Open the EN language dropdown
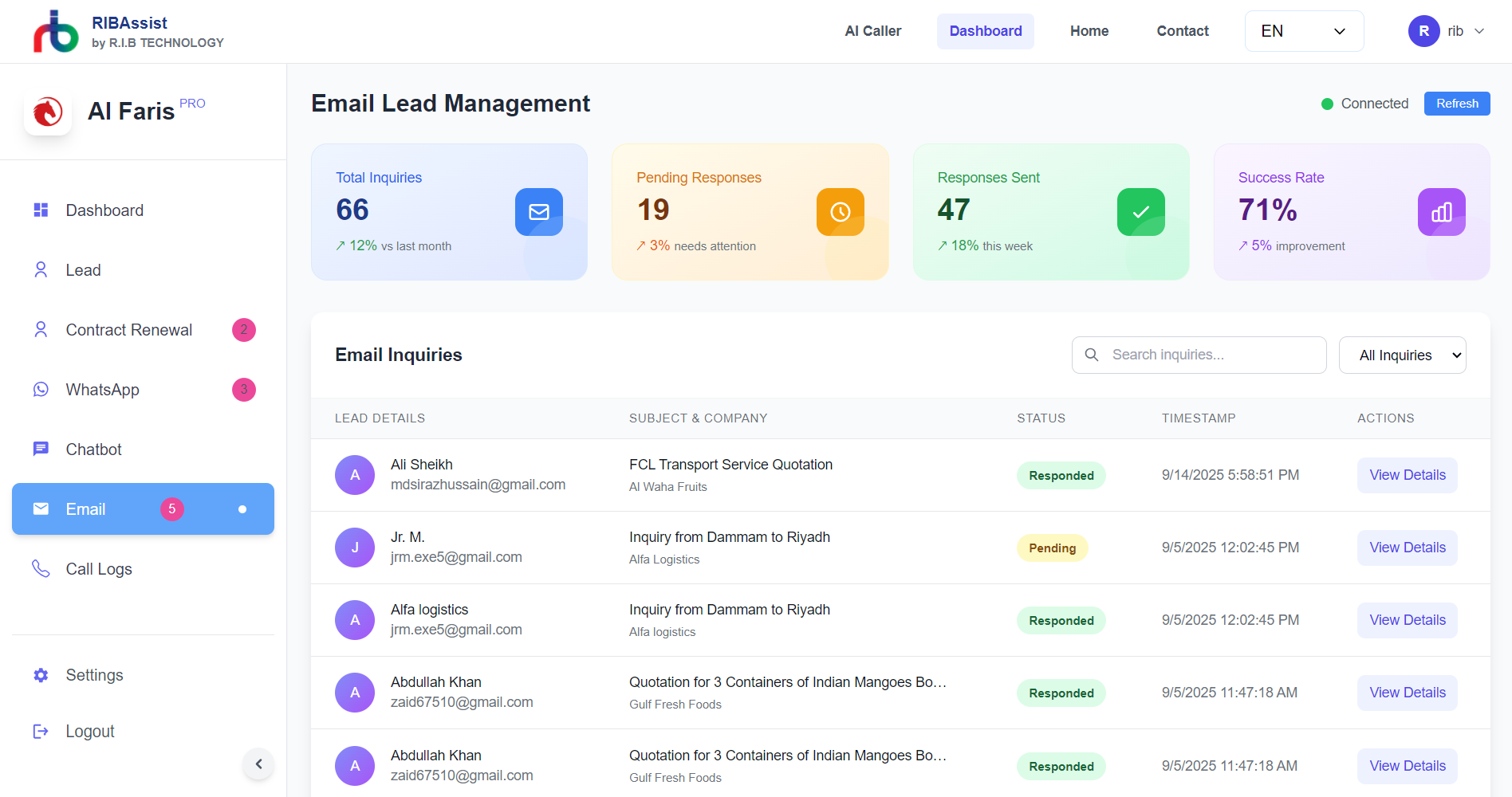The height and width of the screenshot is (797, 1512). point(1304,31)
